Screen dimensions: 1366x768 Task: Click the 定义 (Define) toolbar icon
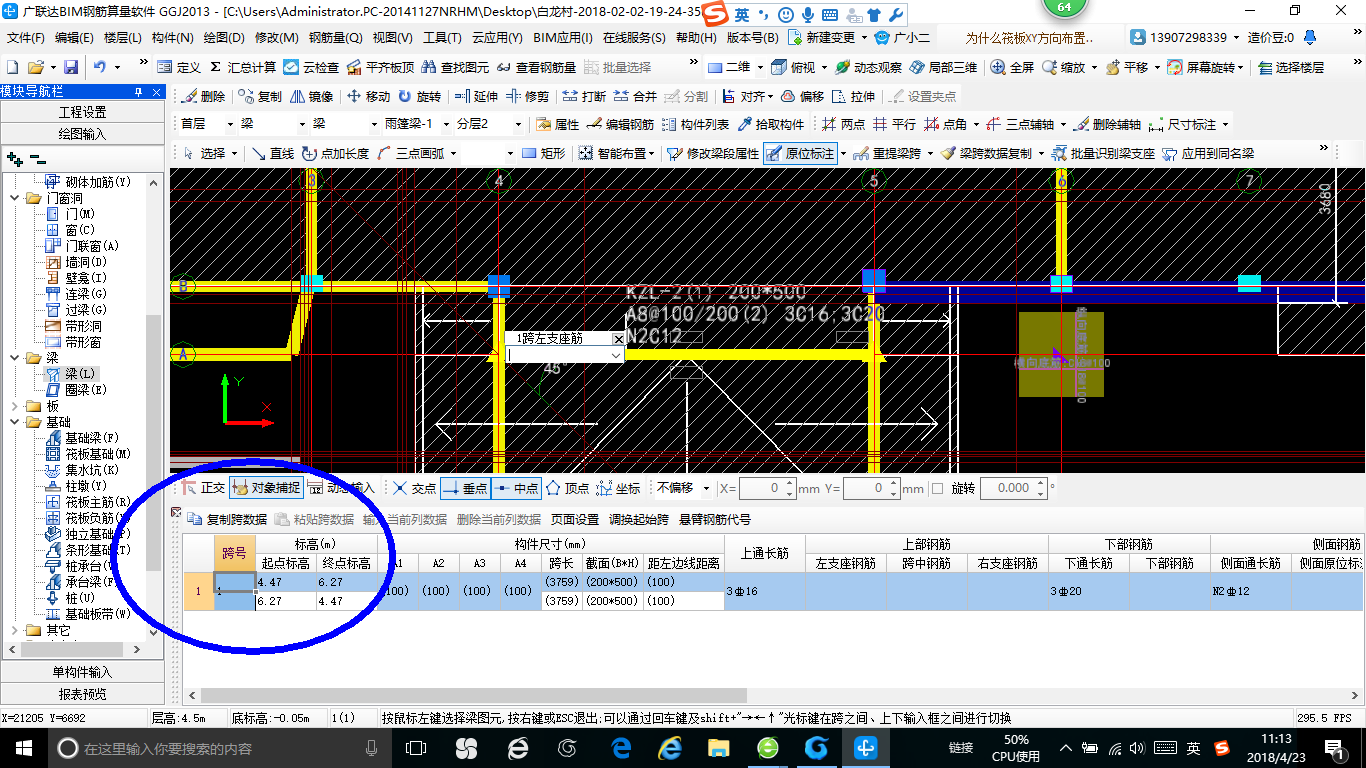click(179, 67)
